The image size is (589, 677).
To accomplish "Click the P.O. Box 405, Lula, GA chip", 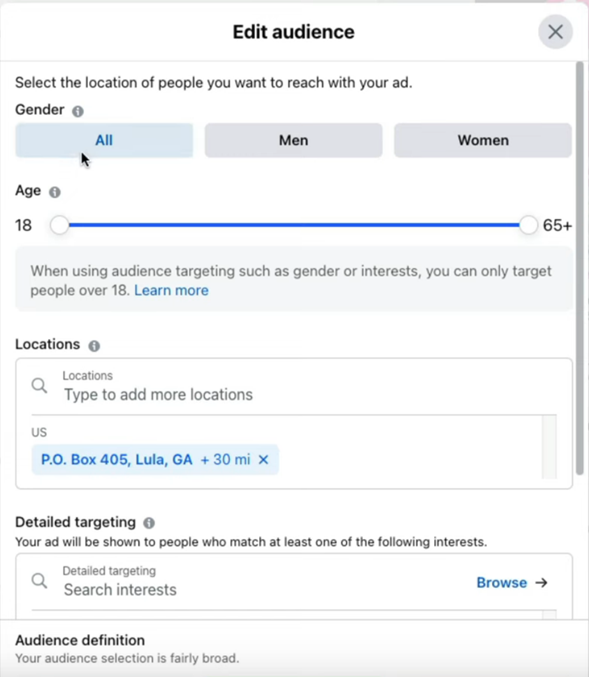I will click(117, 459).
